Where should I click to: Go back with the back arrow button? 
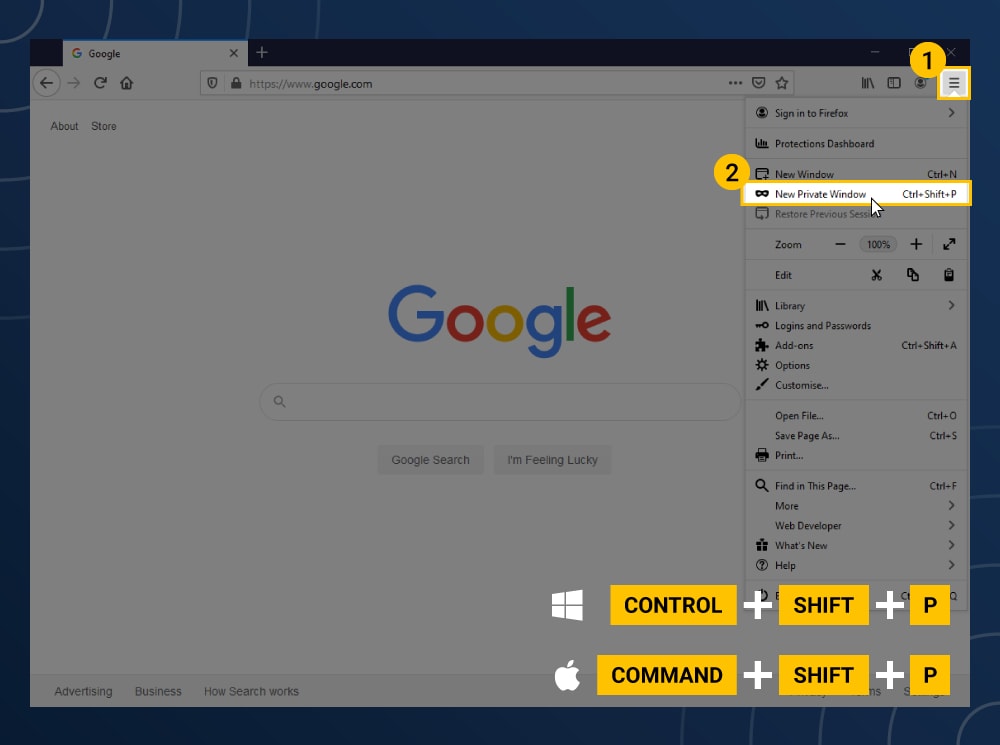(x=47, y=83)
